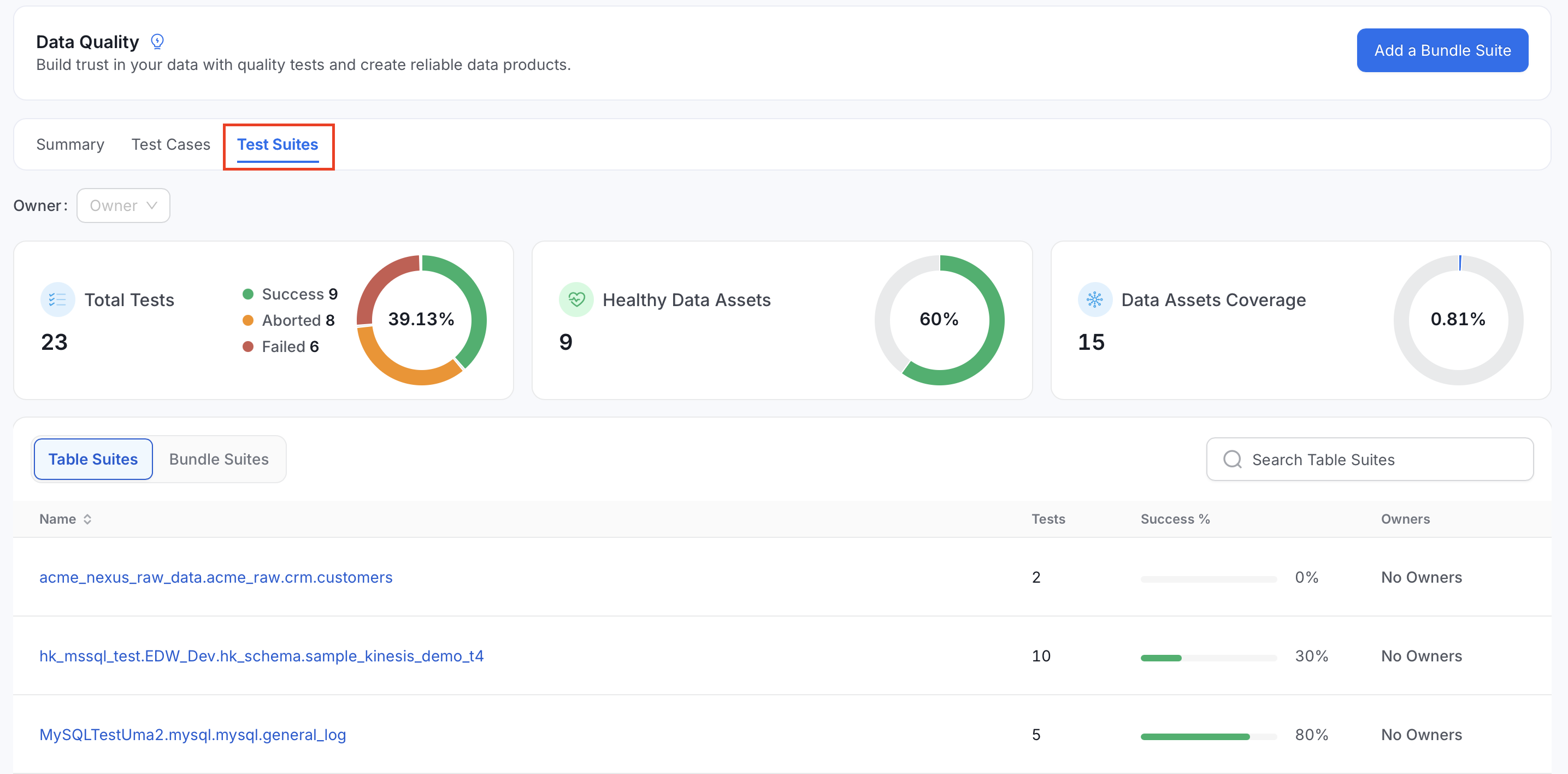Click the red Failed legend dot

(247, 347)
